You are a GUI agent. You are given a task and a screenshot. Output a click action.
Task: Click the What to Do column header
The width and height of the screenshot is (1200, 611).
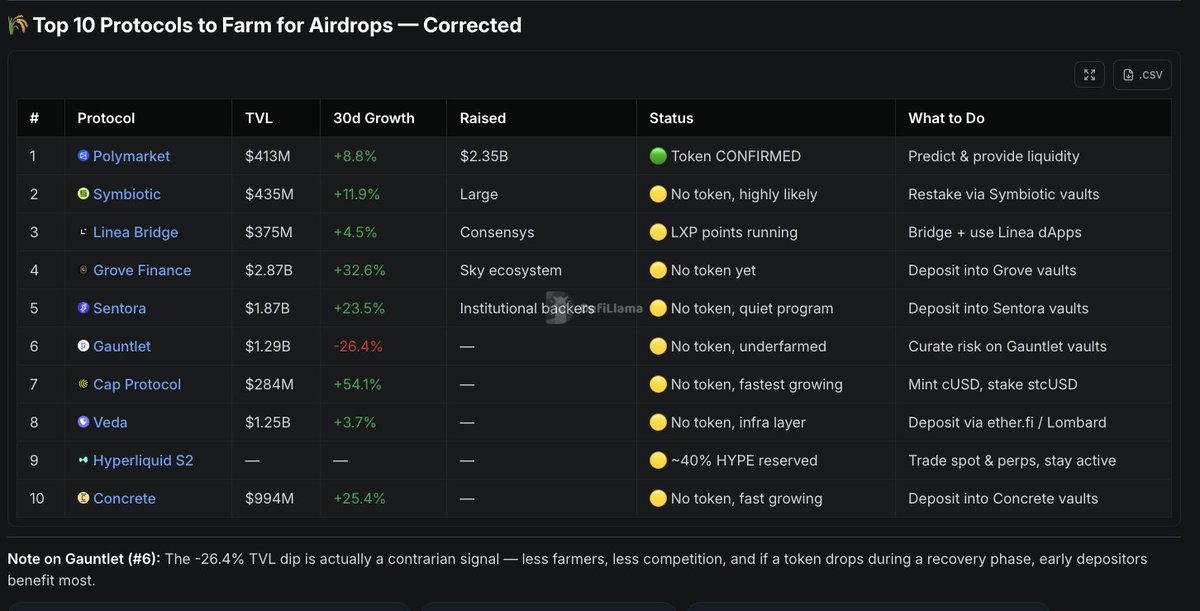click(946, 118)
